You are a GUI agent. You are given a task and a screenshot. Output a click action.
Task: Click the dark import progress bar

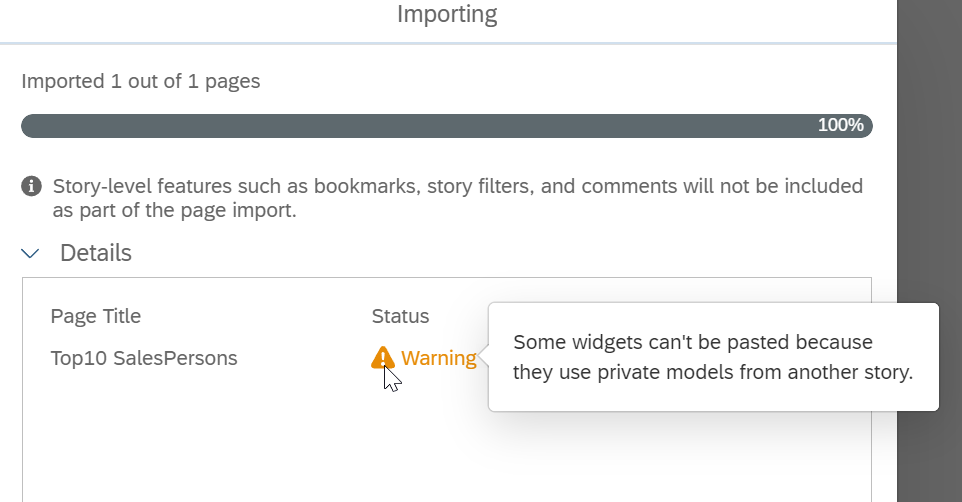[x=447, y=126]
